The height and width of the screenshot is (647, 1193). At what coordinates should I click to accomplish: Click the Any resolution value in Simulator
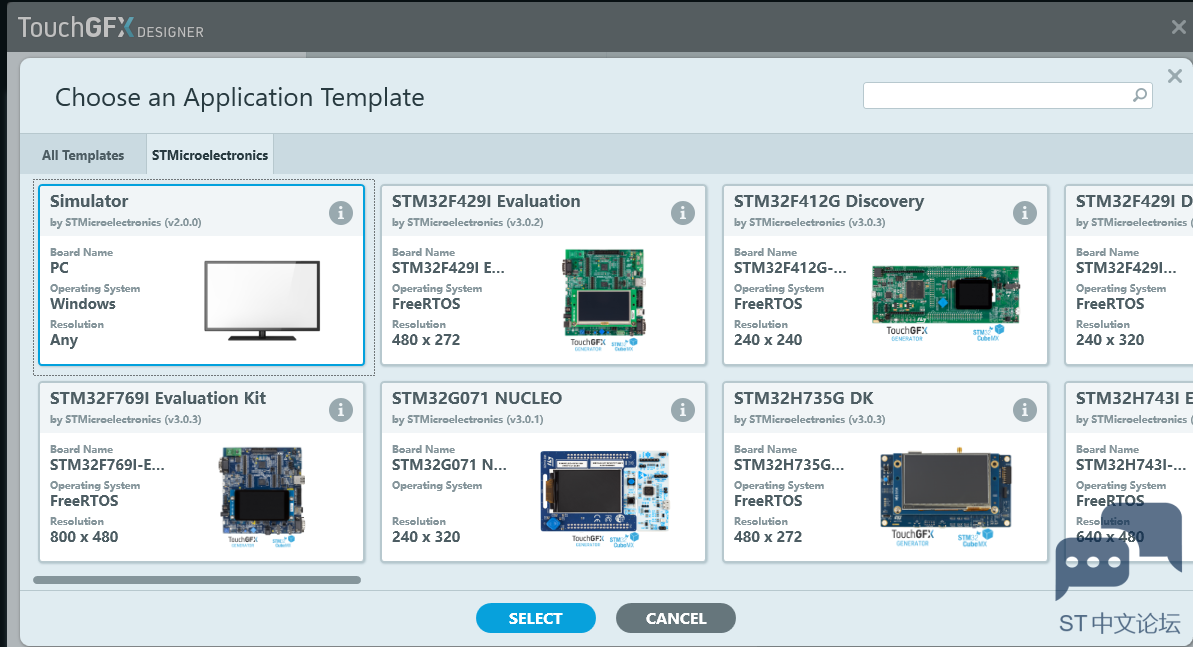pyautogui.click(x=64, y=340)
